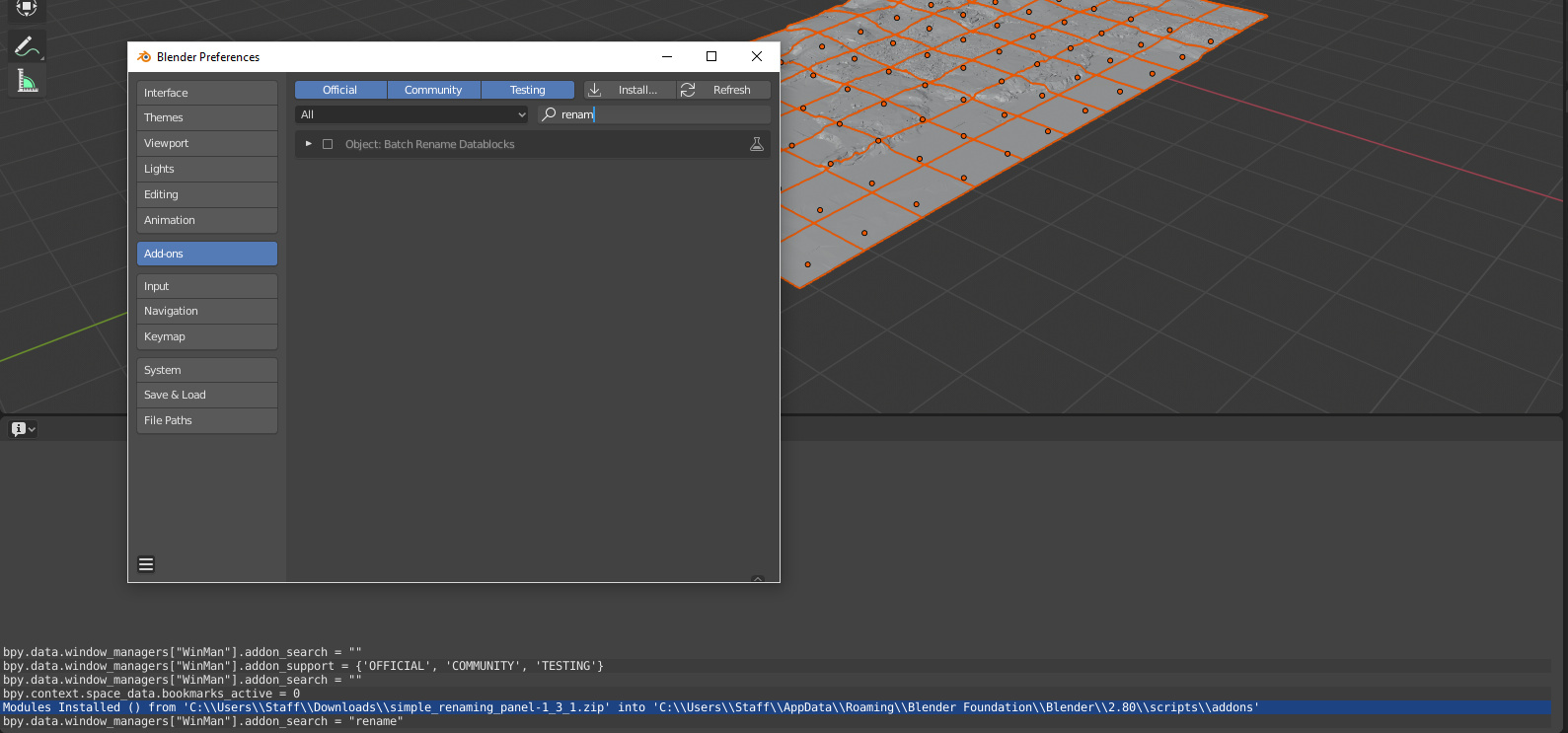Minimize the Blender Preferences window
Screen dimensions: 1568x733
tap(667, 56)
